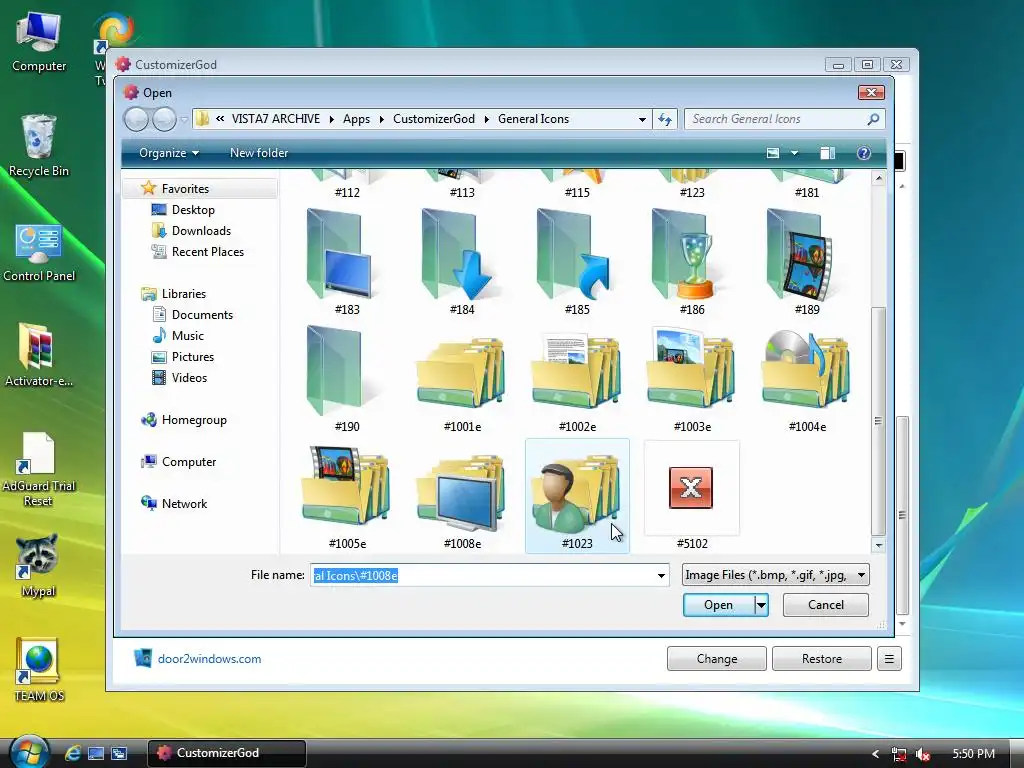Screen dimensions: 1024x768
Task: Click CustomizerGod in the address path
Action: coord(434,119)
